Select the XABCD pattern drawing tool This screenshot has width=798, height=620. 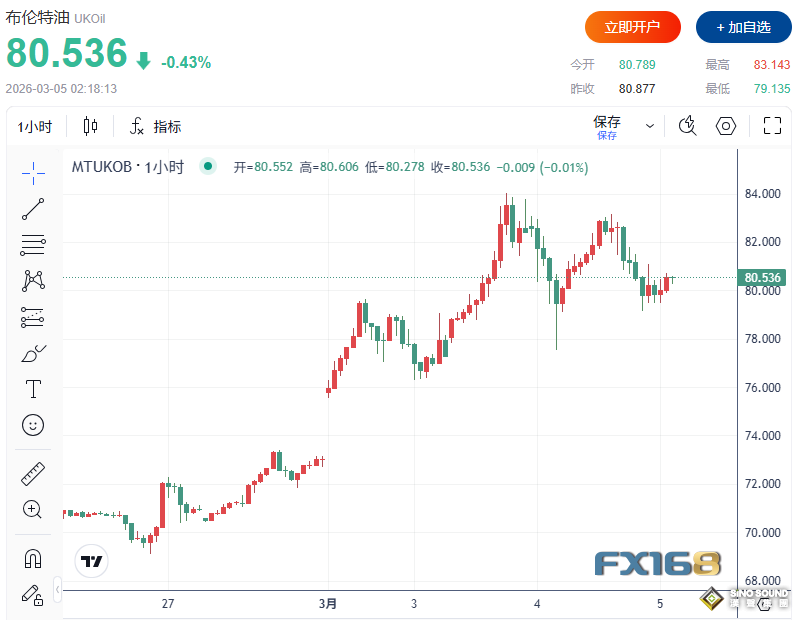[33, 281]
